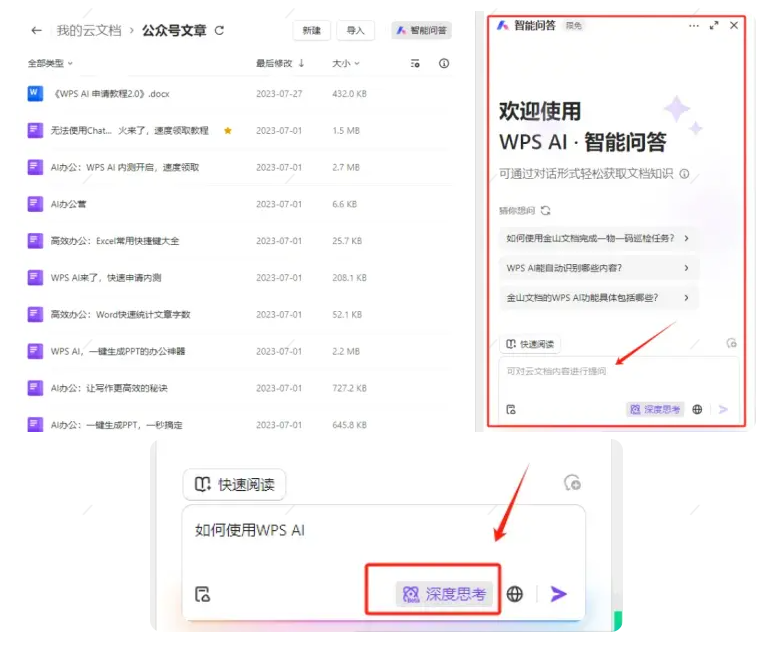This screenshot has width=761, height=647.
Task: Toggle star on 无法使用Chat document
Action: 228,130
